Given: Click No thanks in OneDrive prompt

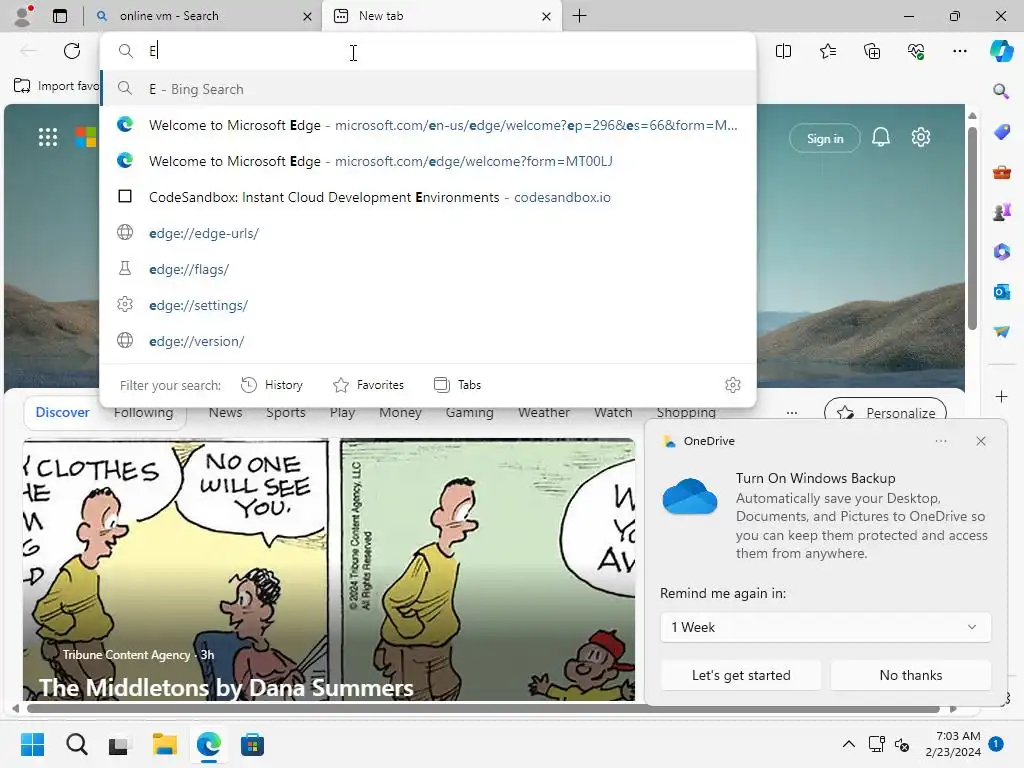Looking at the screenshot, I should point(910,675).
